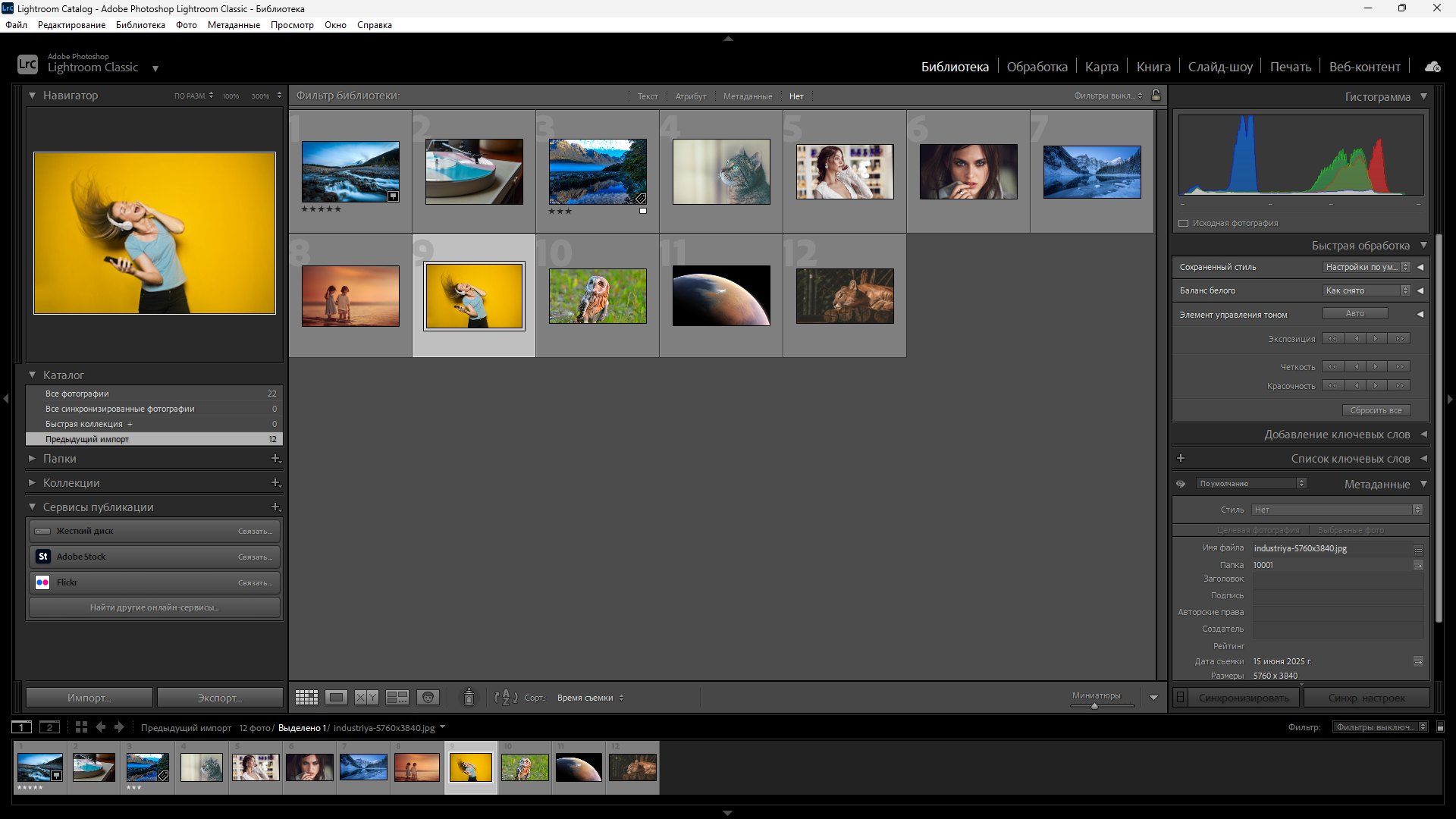This screenshot has height=819, width=1456.
Task: Click Синхр. настроек button
Action: tap(1367, 698)
